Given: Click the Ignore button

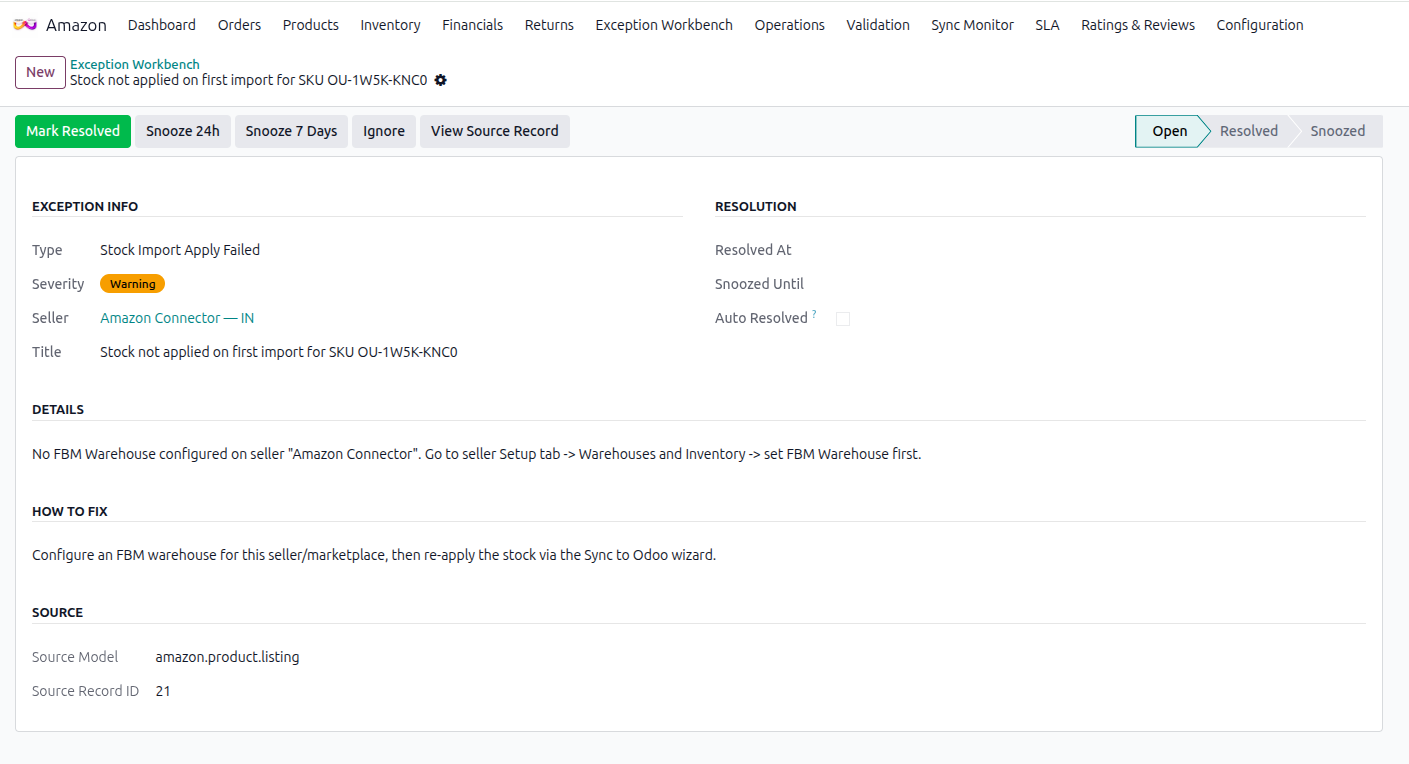Looking at the screenshot, I should [x=384, y=131].
